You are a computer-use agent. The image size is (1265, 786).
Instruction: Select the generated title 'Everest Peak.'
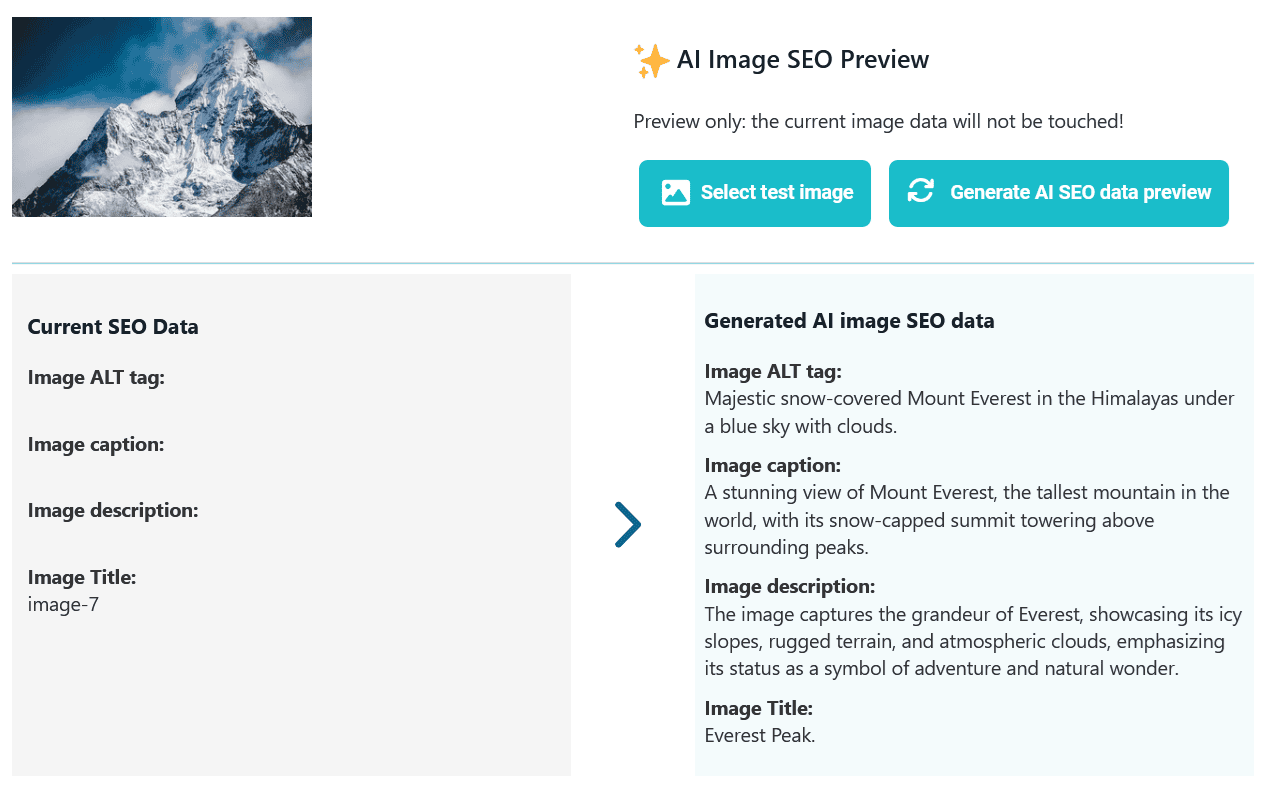759,735
